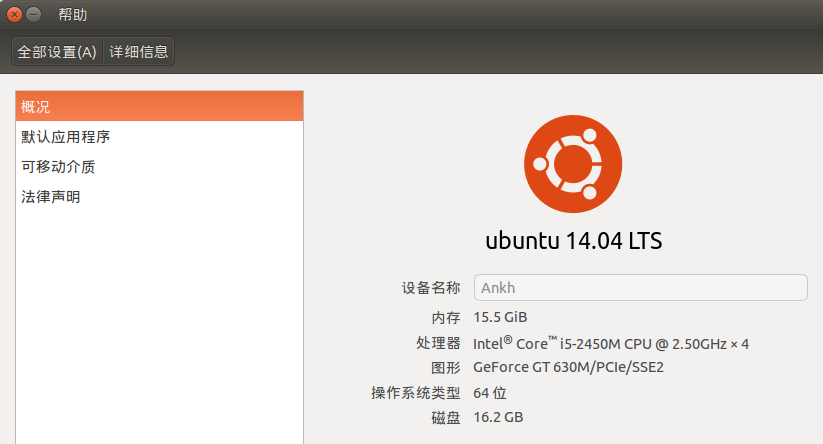Open 可移动介质 section

click(x=160, y=167)
